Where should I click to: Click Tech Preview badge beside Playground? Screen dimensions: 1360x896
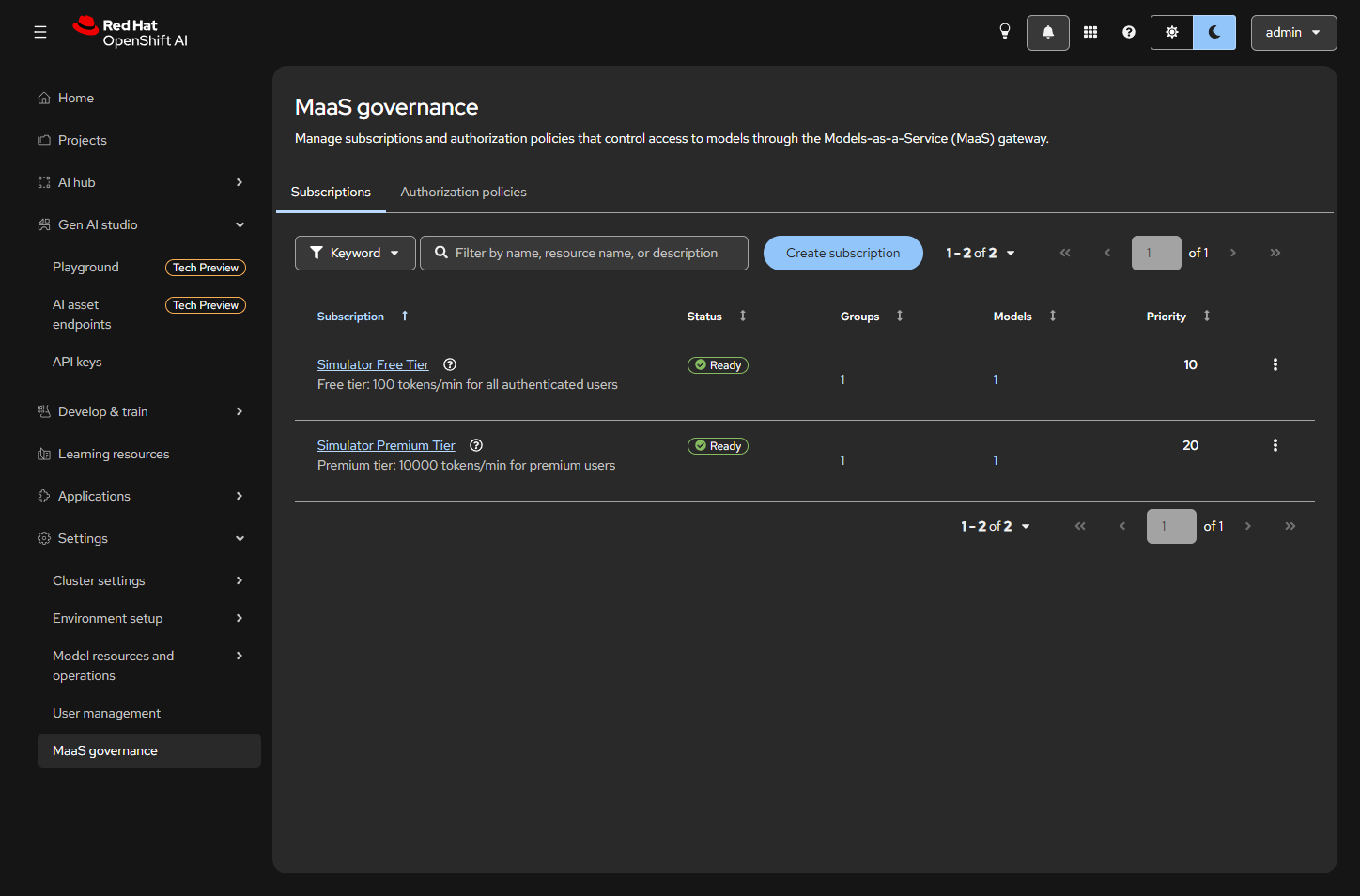point(206,268)
